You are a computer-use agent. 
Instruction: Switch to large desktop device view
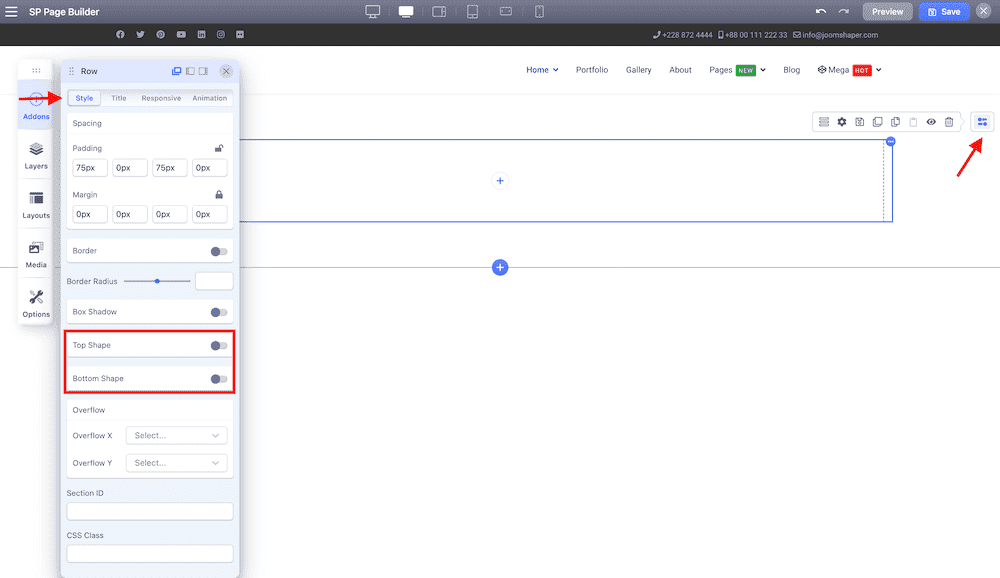pyautogui.click(x=372, y=11)
